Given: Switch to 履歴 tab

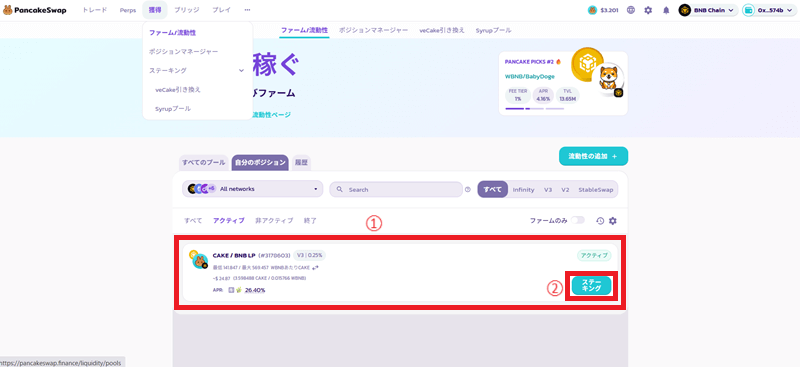Looking at the screenshot, I should click(301, 163).
